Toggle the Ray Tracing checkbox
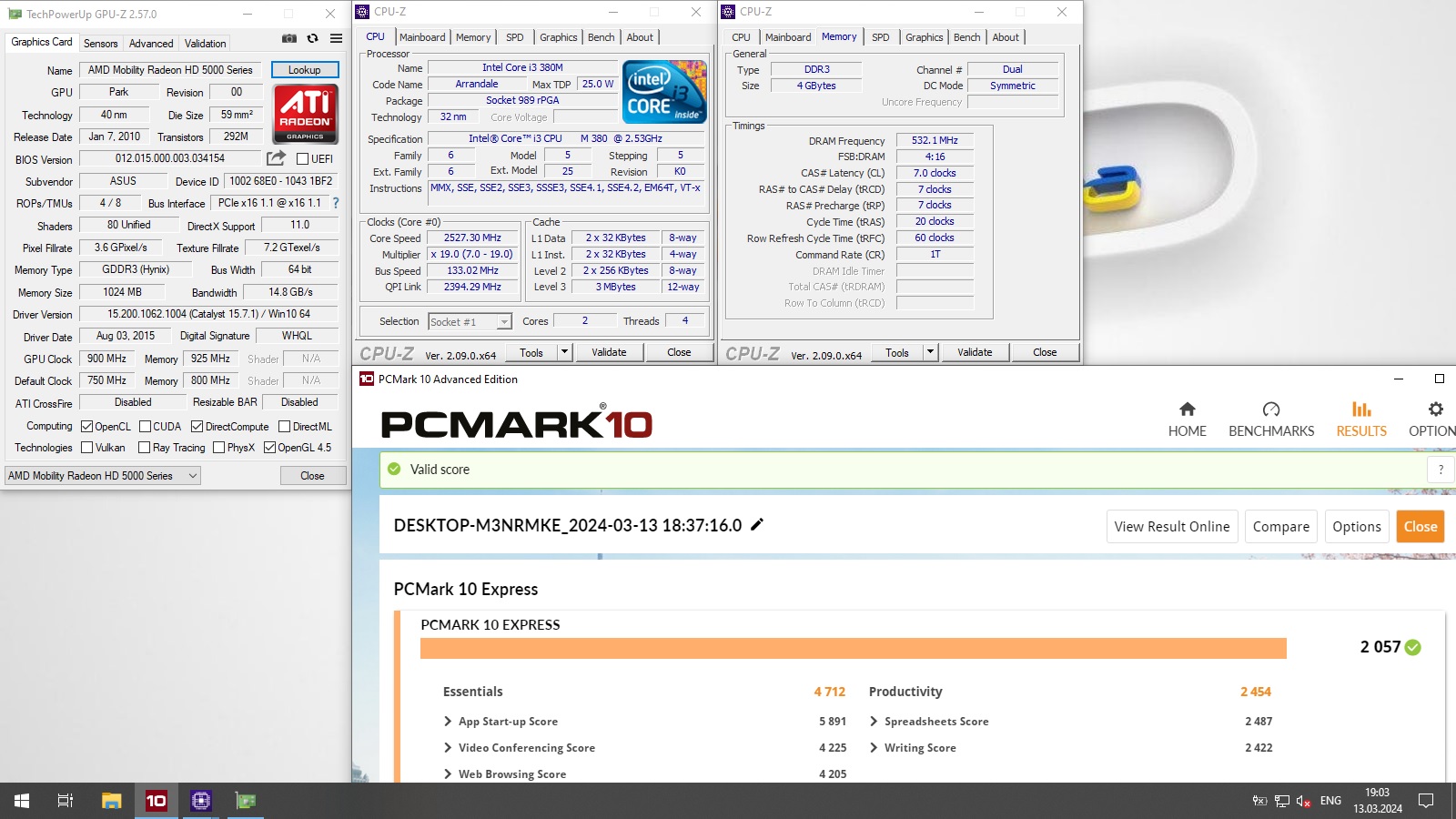 point(144,447)
